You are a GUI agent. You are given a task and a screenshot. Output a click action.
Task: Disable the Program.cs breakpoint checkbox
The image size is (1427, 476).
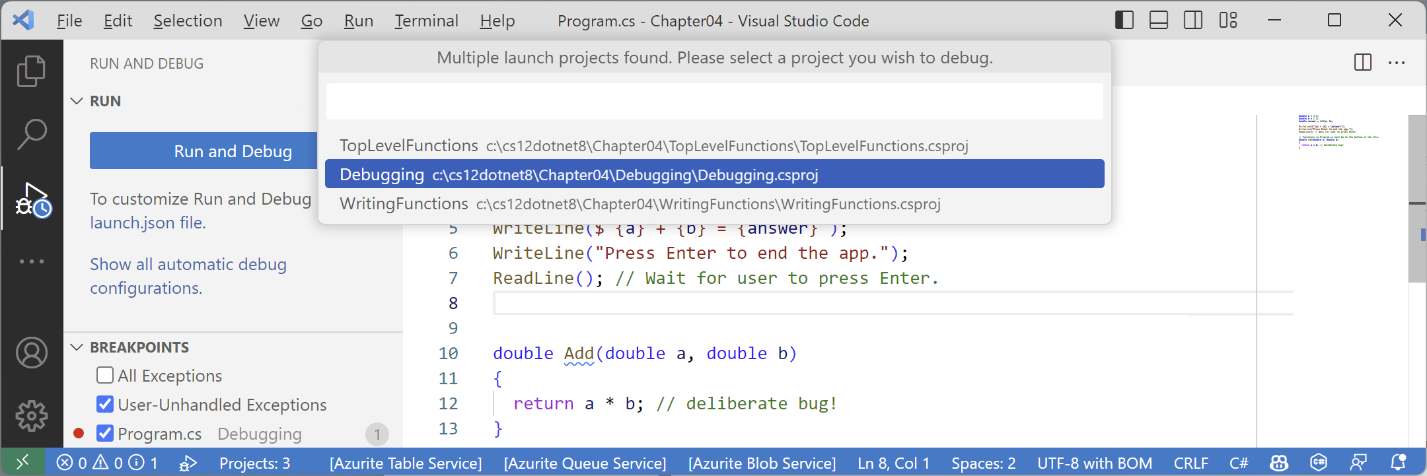pyautogui.click(x=105, y=434)
